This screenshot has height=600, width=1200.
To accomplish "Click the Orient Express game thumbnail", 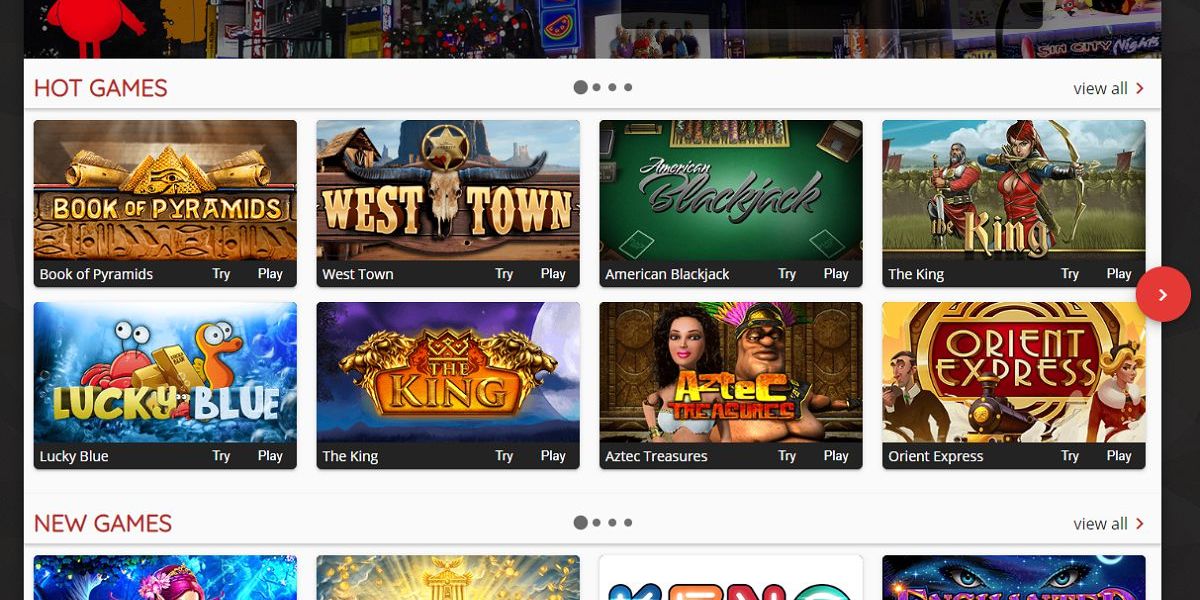I will tap(1014, 372).
